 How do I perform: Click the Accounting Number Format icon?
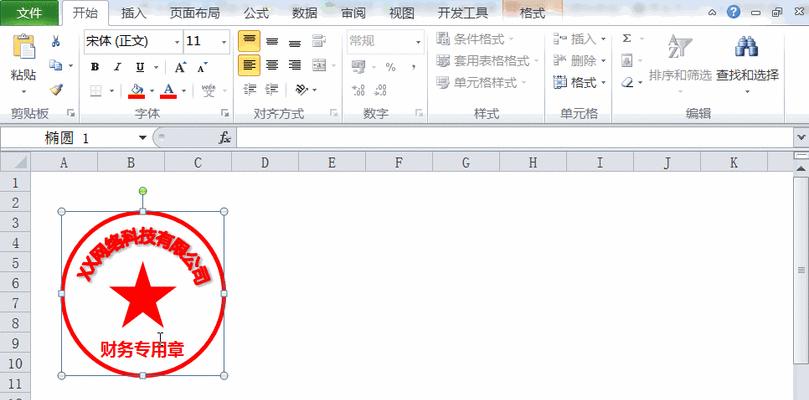click(x=358, y=67)
